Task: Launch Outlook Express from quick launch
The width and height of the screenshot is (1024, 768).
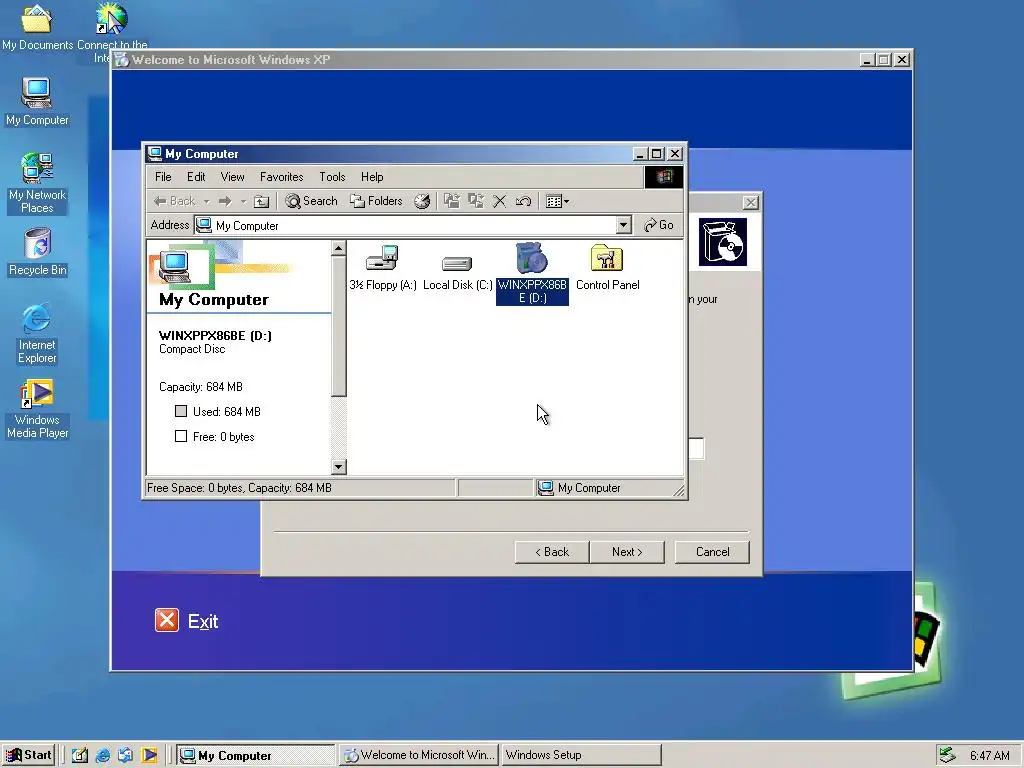Action: click(125, 756)
